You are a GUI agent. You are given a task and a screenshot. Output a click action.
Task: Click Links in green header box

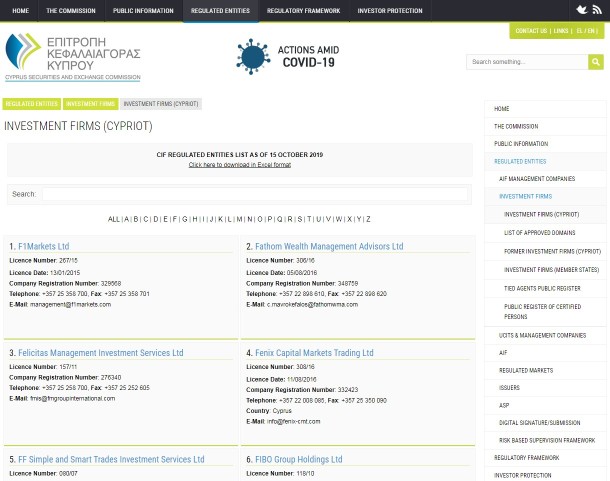click(561, 31)
